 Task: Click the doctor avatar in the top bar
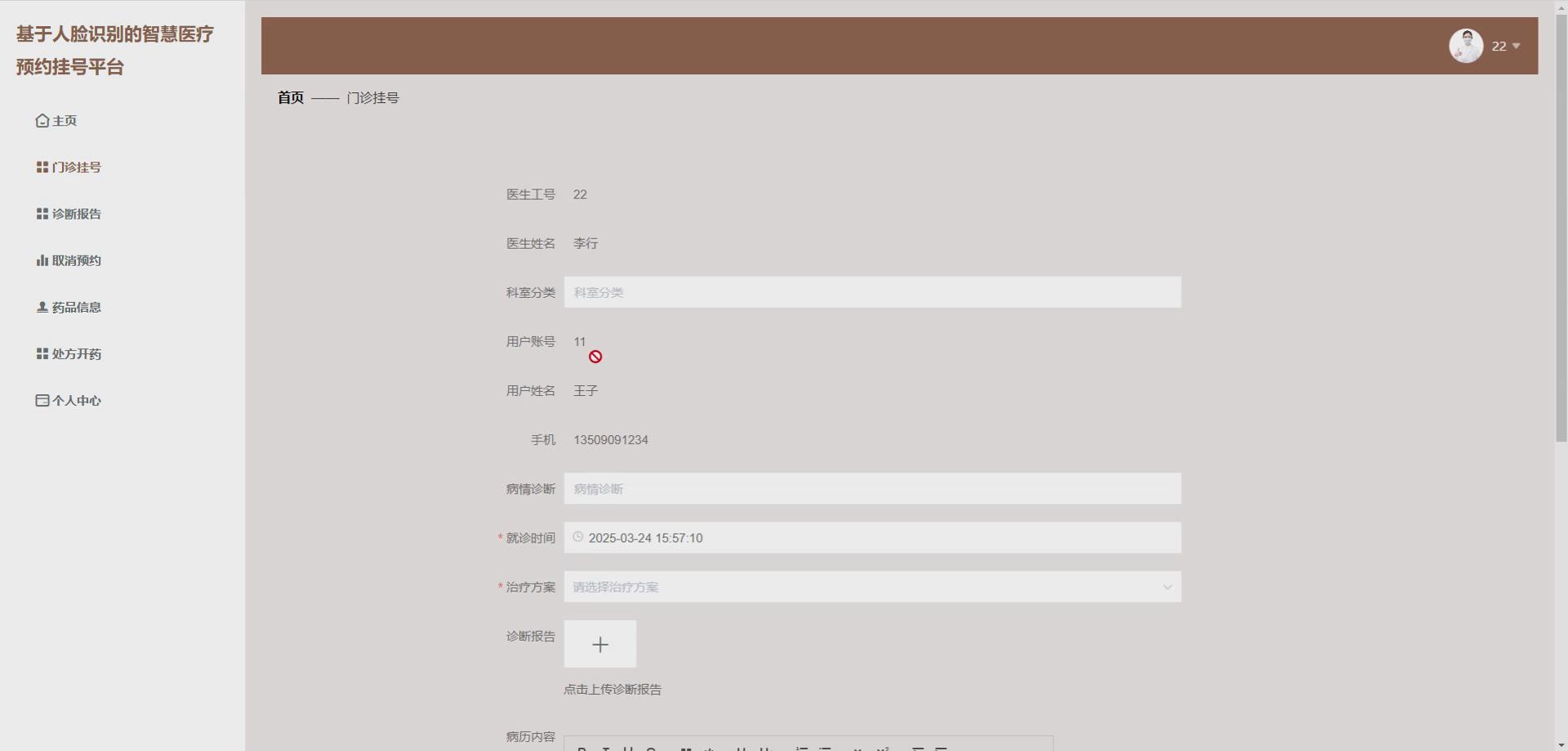(1466, 46)
